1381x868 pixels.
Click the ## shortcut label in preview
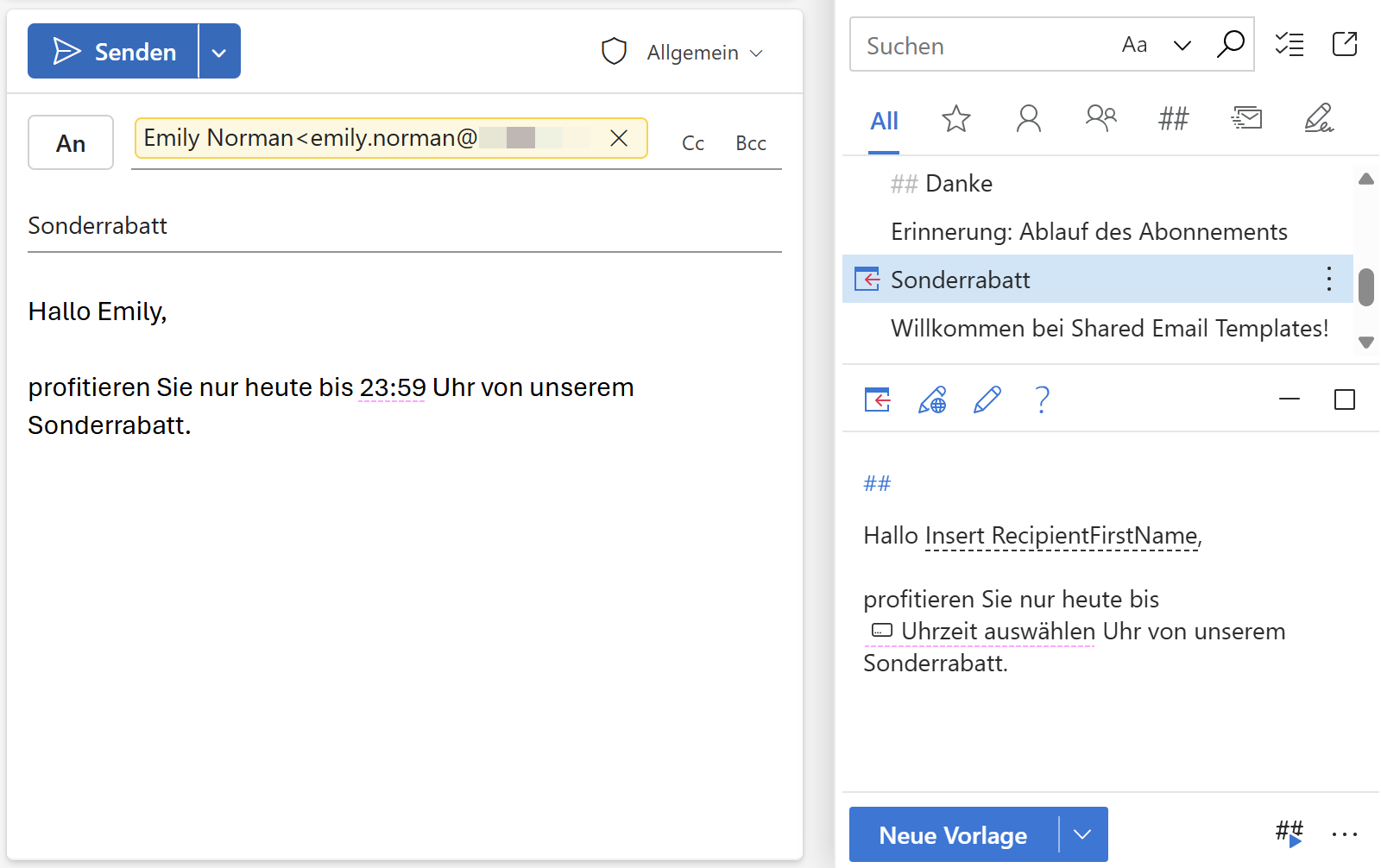877,483
